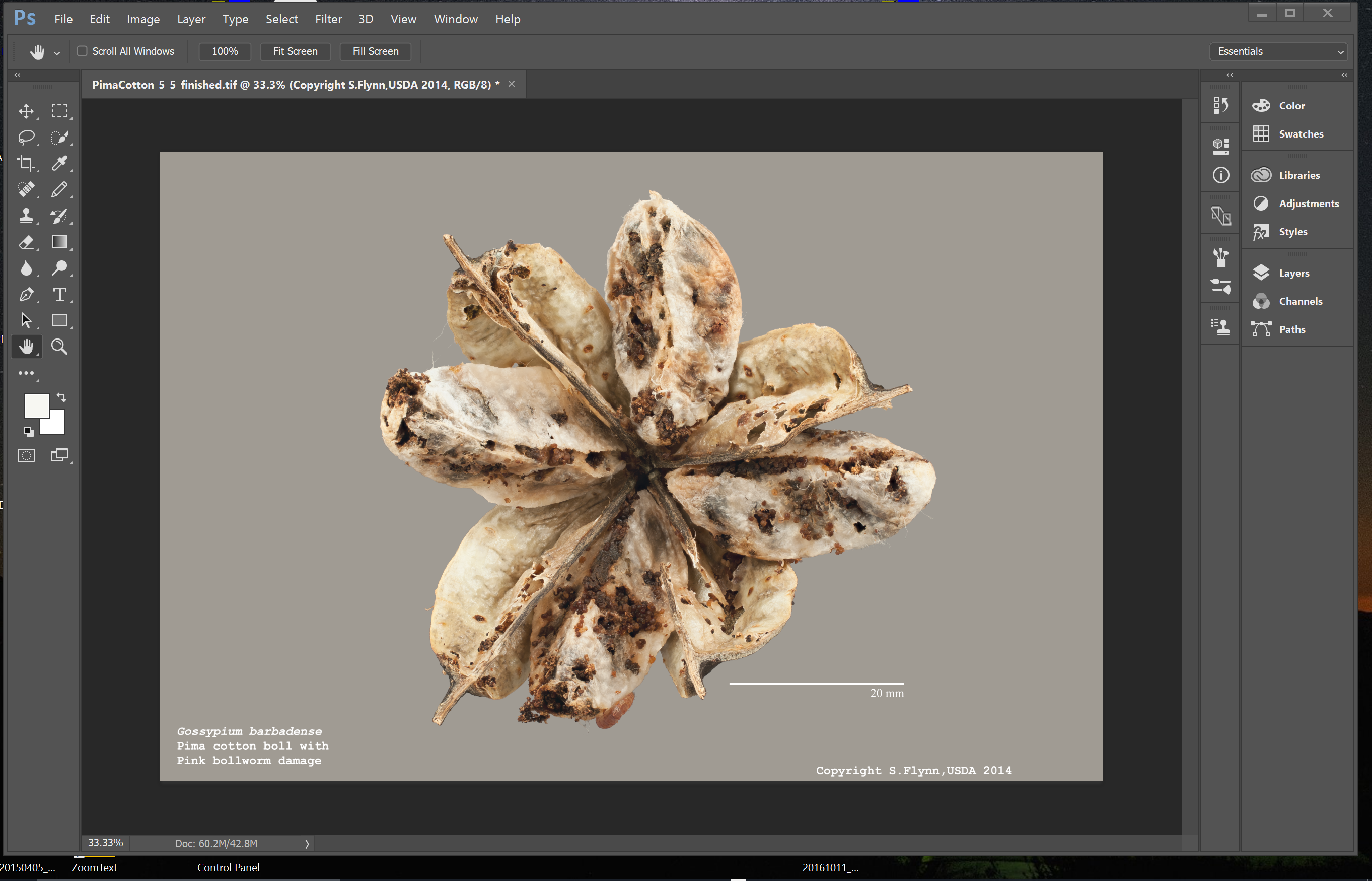Viewport: 1372px width, 881px height.
Task: Select the Clone Stamp tool
Action: click(26, 216)
